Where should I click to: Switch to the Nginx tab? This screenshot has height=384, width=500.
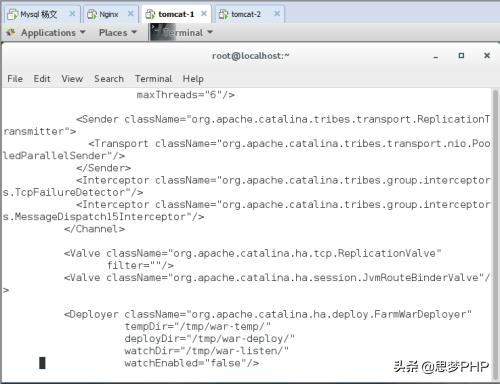click(110, 14)
